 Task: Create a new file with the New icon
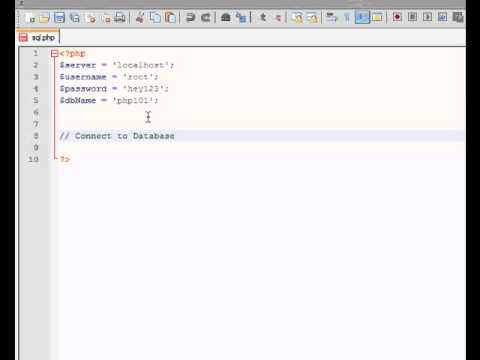30,18
